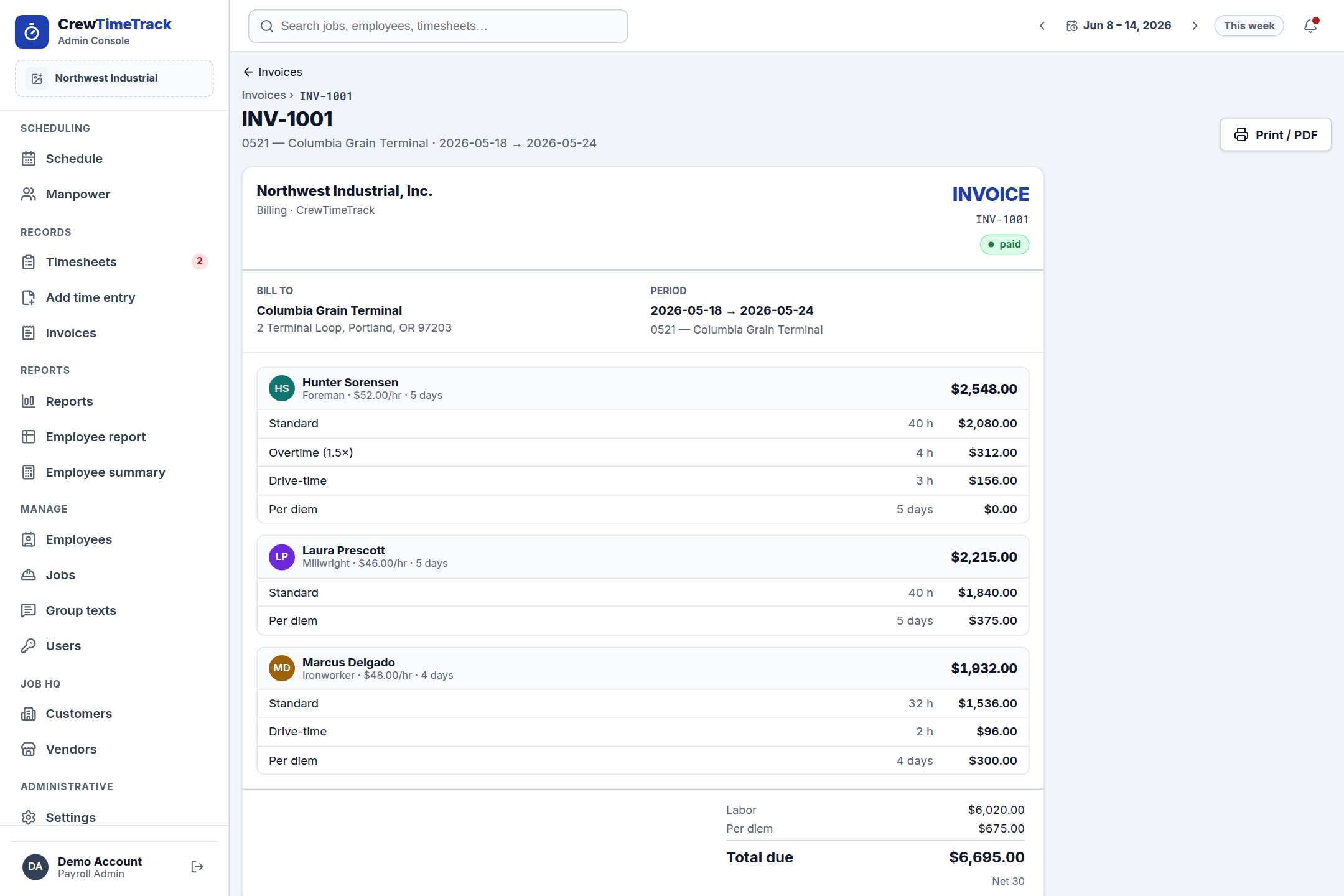
Task: Focus the search jobs, employees, timesheets field
Action: coord(438,26)
